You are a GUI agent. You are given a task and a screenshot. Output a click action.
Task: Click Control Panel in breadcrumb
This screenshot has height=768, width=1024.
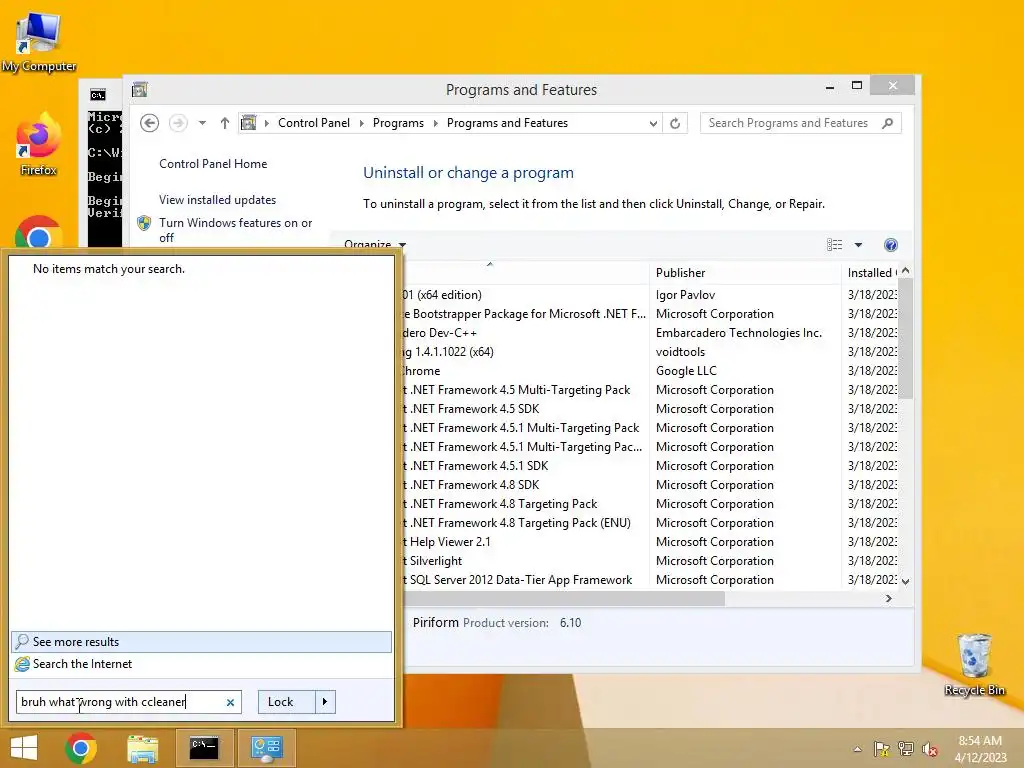[x=314, y=123]
